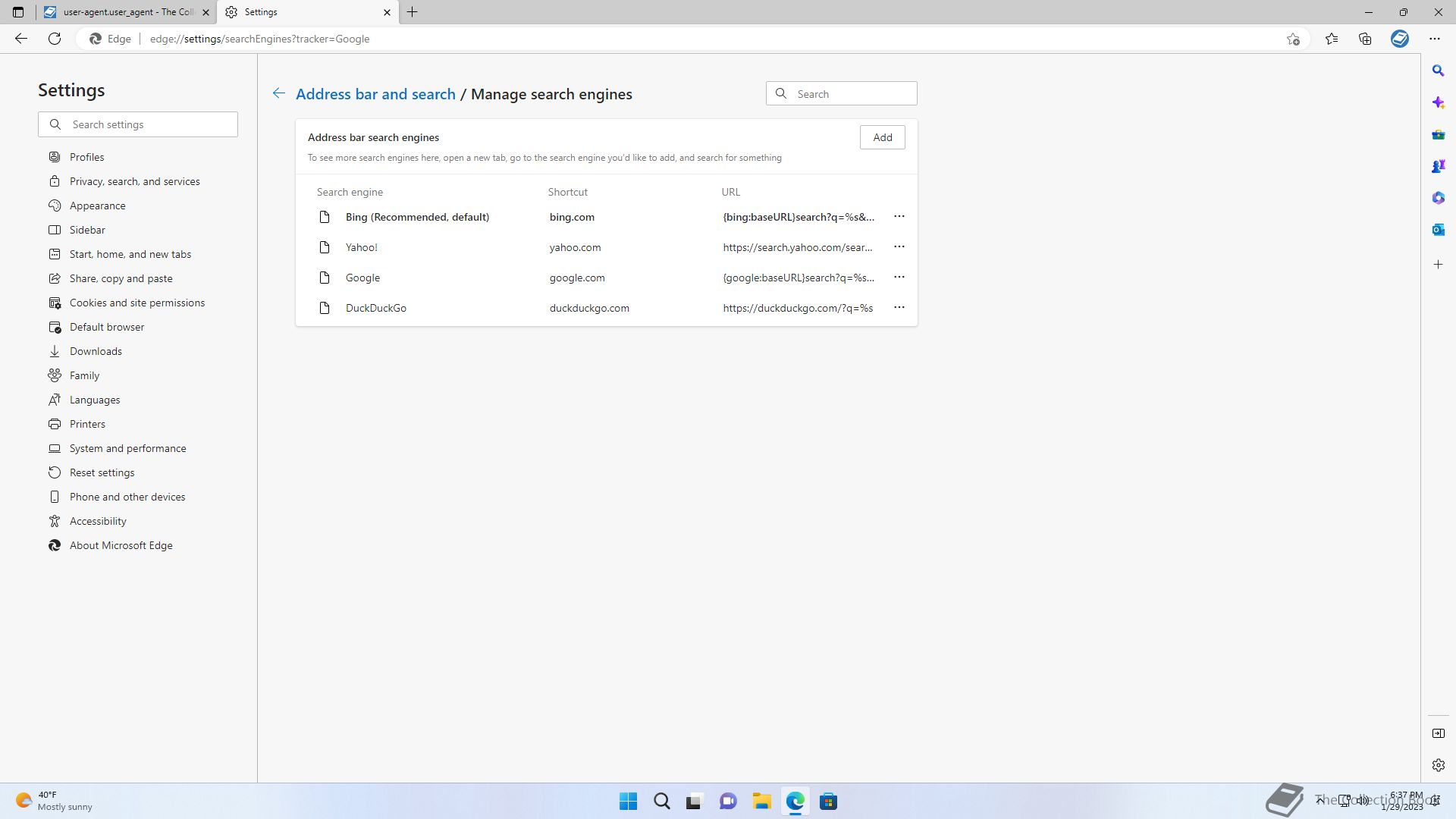
Task: Open System and performance
Action: (x=127, y=448)
